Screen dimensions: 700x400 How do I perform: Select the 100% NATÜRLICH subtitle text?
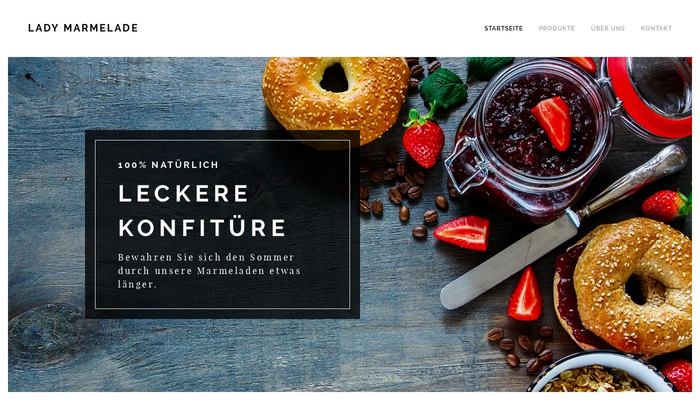pos(168,165)
